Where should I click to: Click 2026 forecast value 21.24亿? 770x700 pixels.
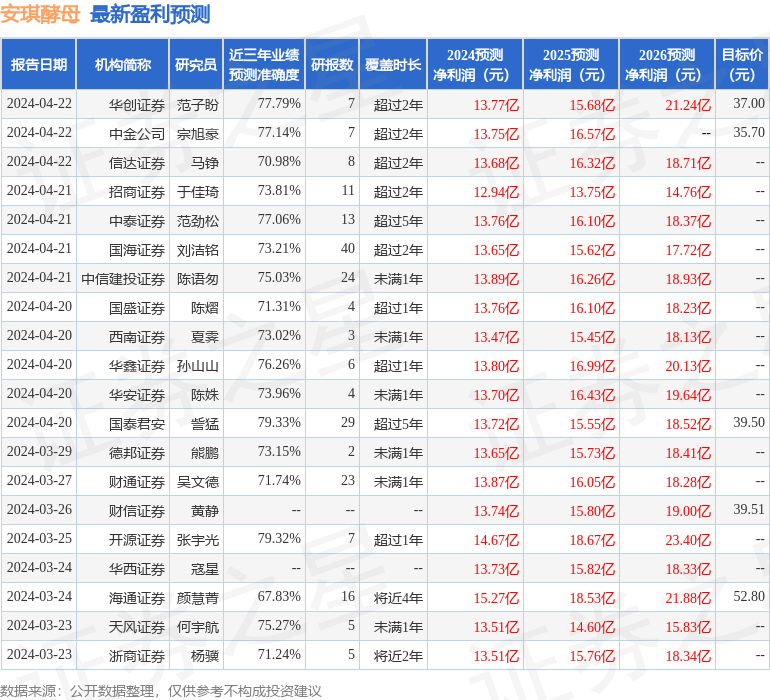click(x=688, y=105)
